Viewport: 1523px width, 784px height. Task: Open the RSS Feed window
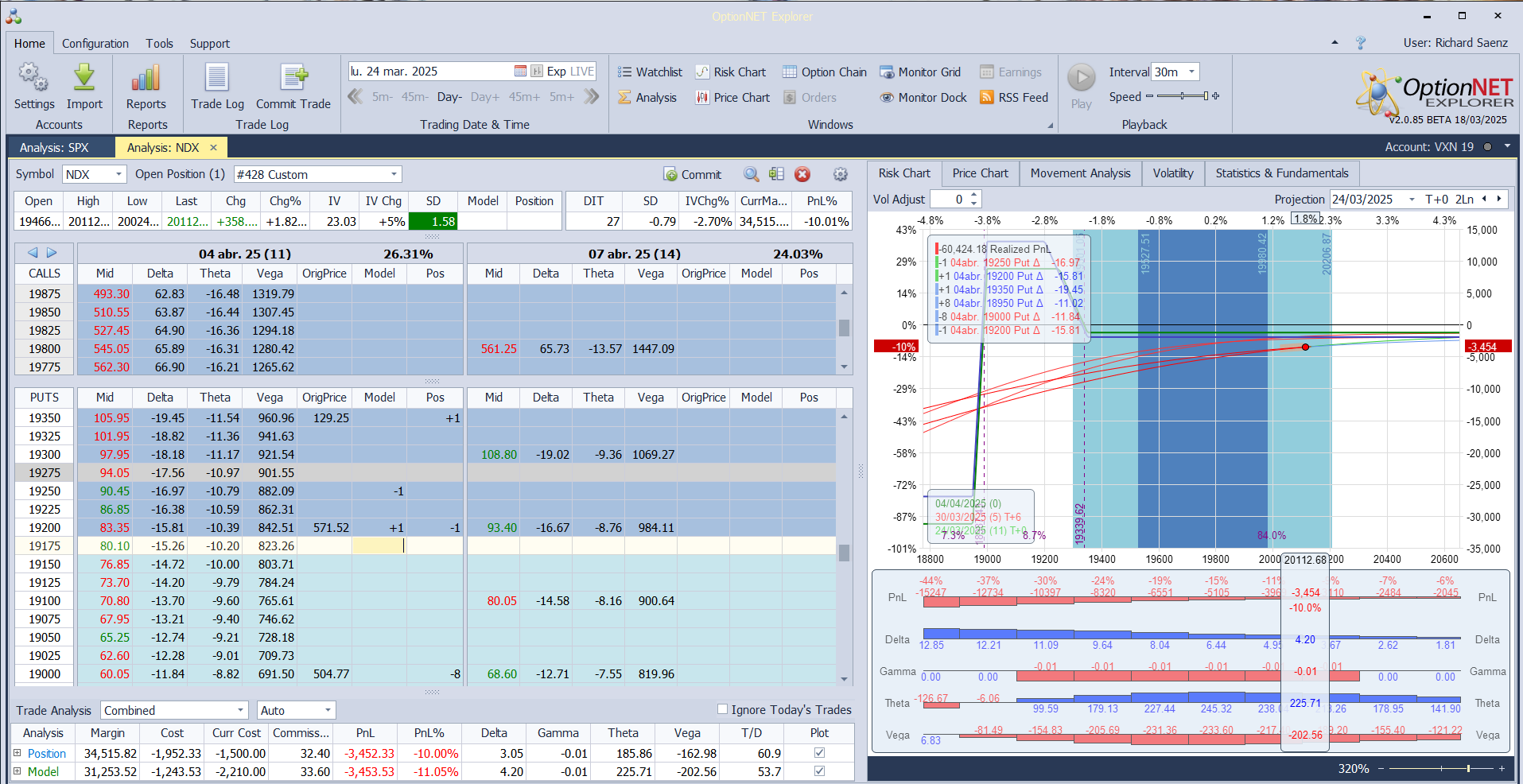coord(1014,97)
